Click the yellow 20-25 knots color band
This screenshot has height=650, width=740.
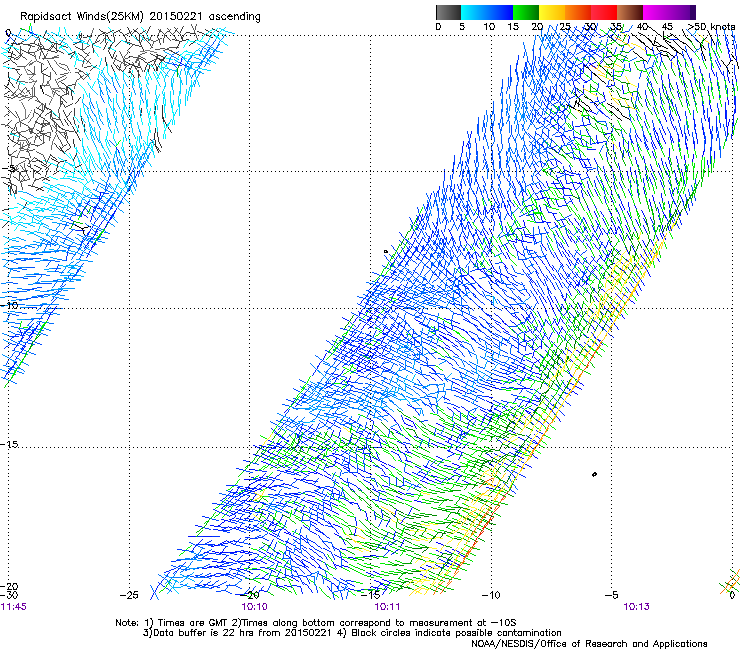(552, 12)
